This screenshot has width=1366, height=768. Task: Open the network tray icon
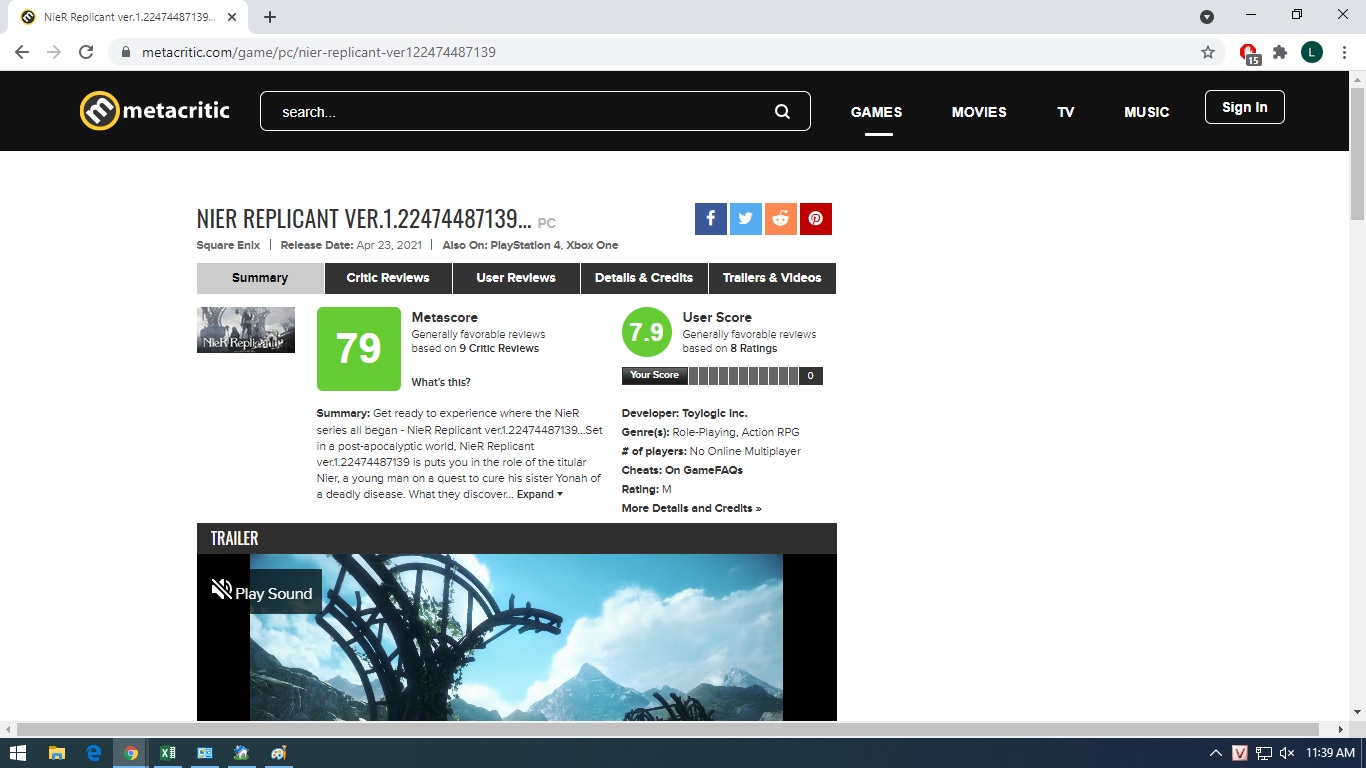pyautogui.click(x=1264, y=753)
